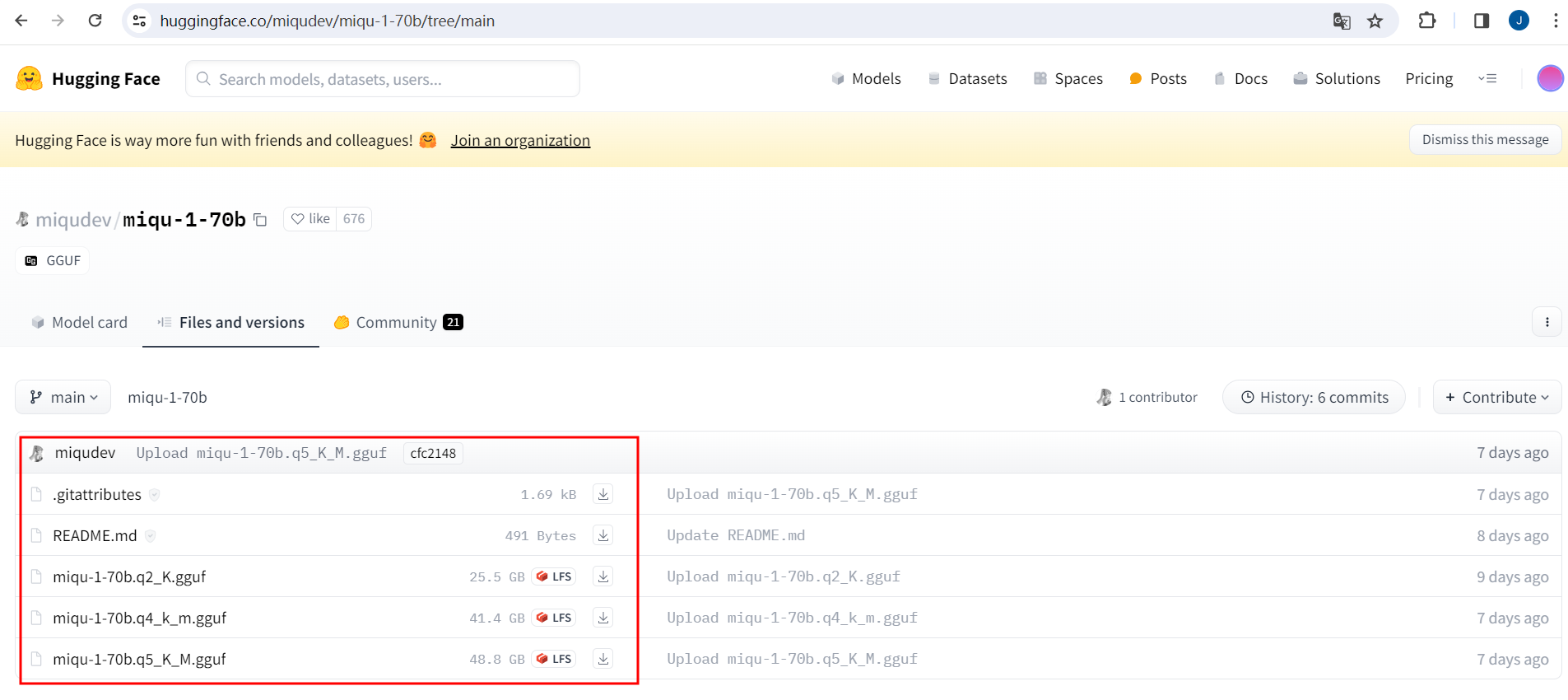Click the safe shield icon next to README.md

click(151, 535)
